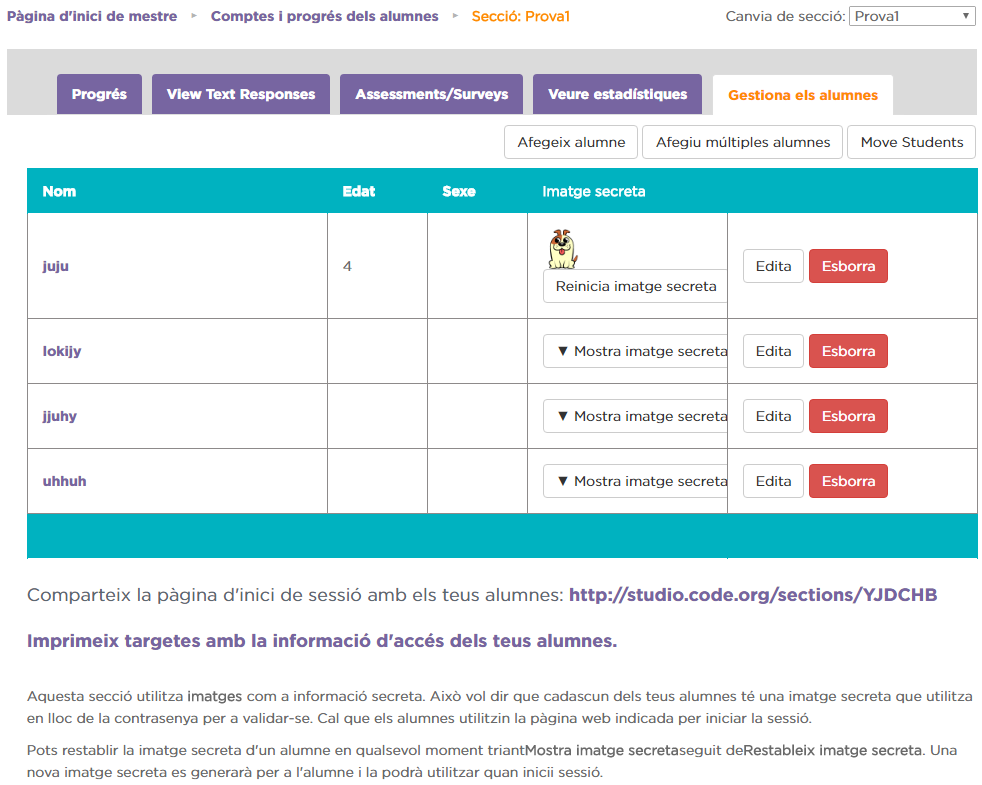The image size is (982, 785).
Task: Go to Assessments/Surveys tab
Action: coord(431,94)
